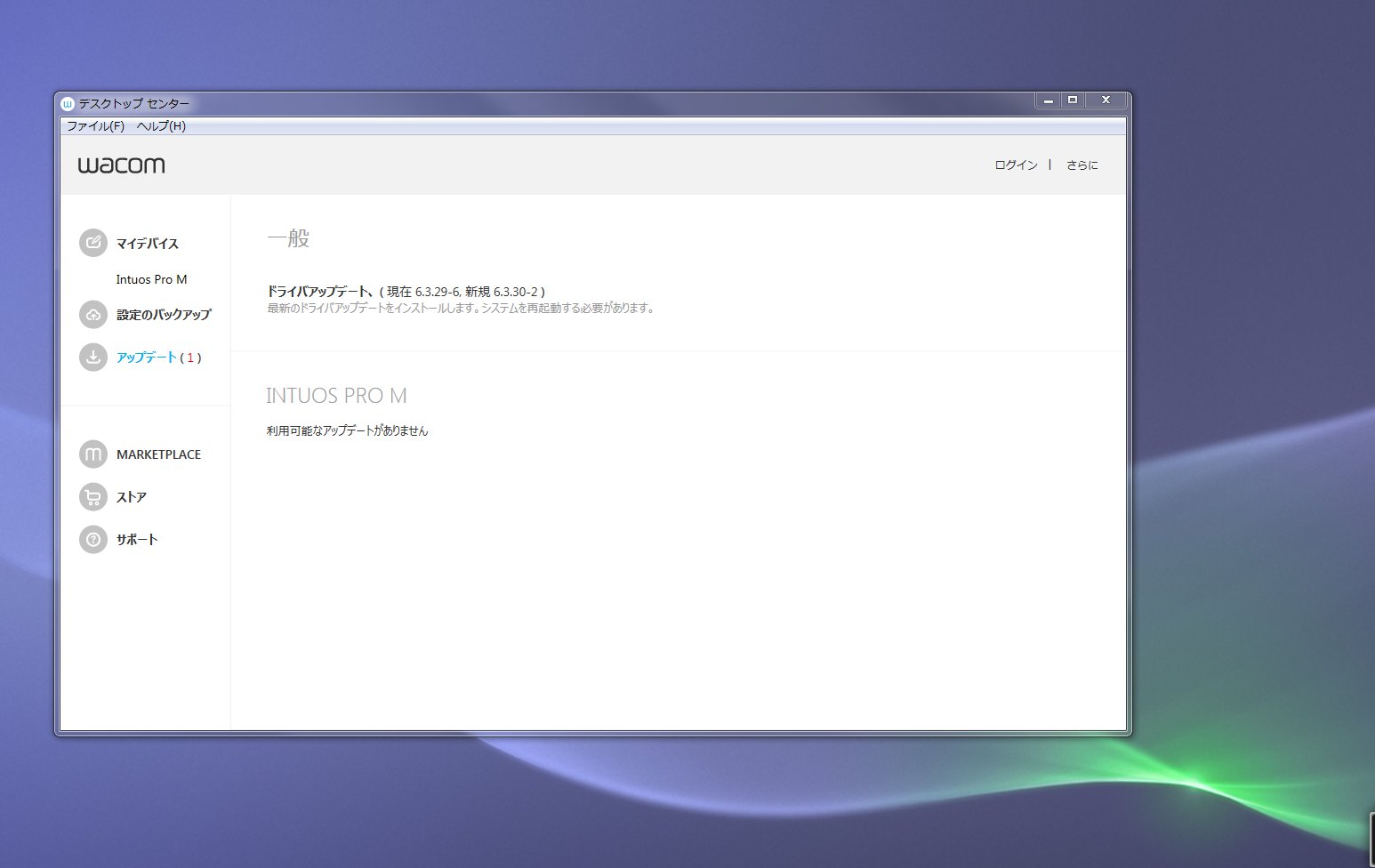Click the download icon beside アップデート
1375x868 pixels.
(93, 357)
